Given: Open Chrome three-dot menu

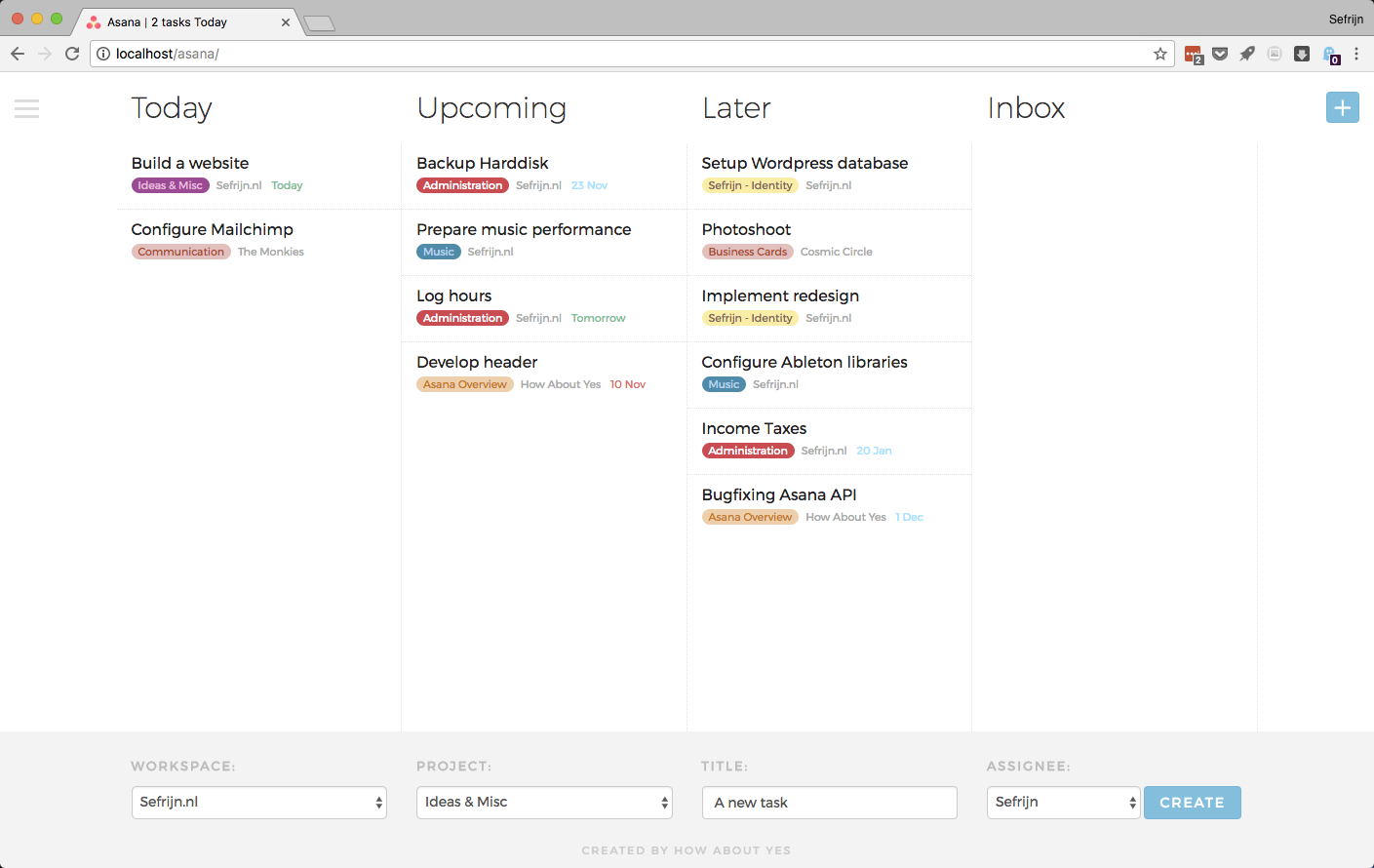Looking at the screenshot, I should (1356, 54).
